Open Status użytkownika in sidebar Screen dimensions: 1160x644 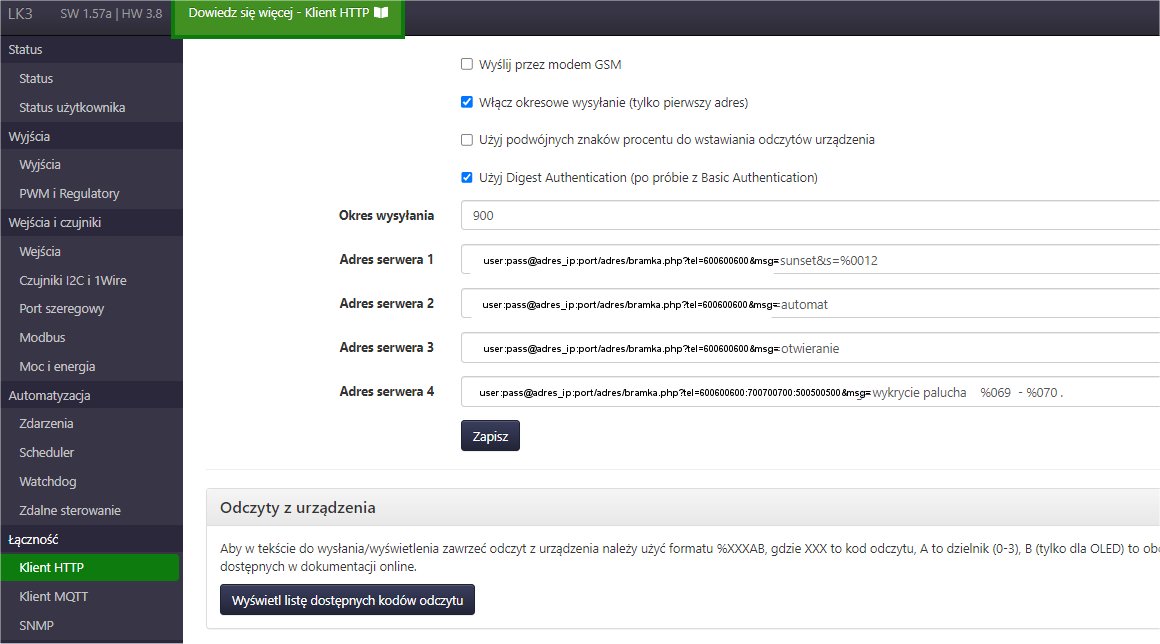72,108
